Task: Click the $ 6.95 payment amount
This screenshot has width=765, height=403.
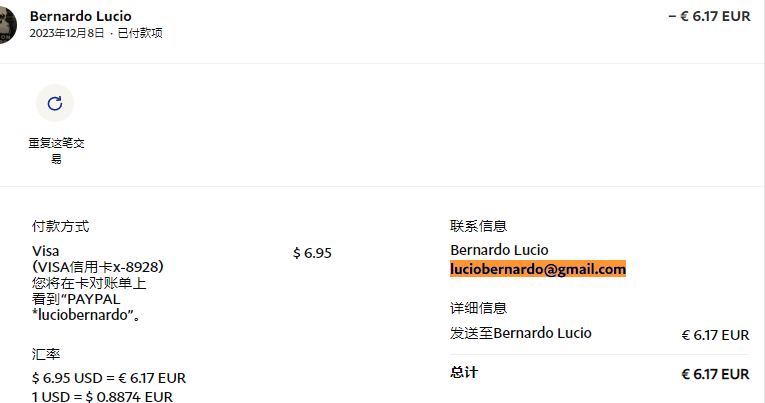Action: tap(312, 253)
